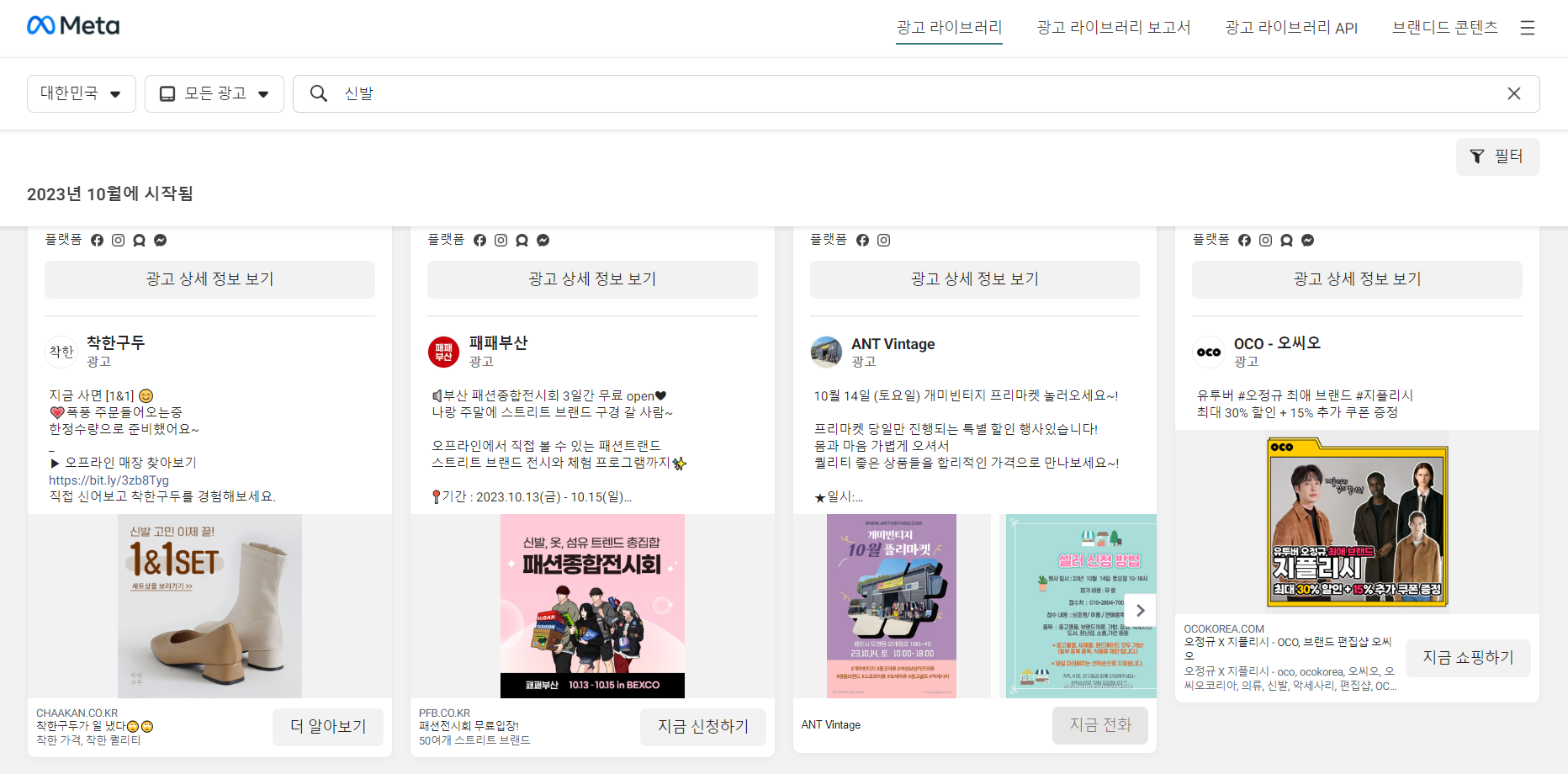Open the bit.ly/3zb8Tyg link
Viewport: 1568px width, 774px height.
tap(109, 480)
